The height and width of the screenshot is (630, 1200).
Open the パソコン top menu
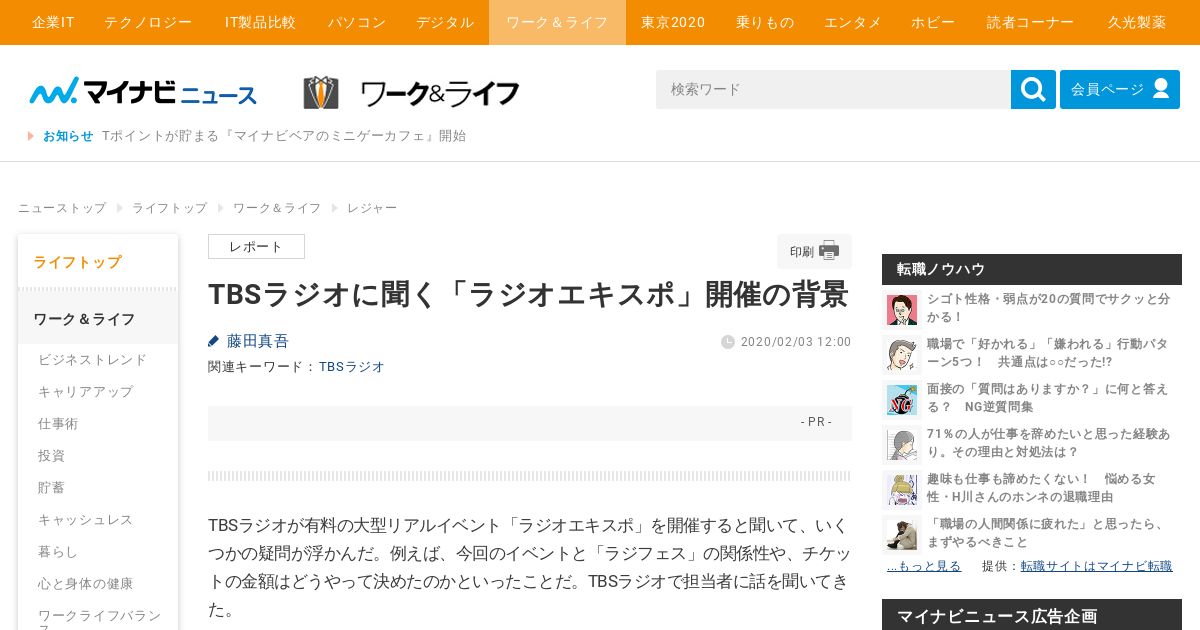click(357, 22)
